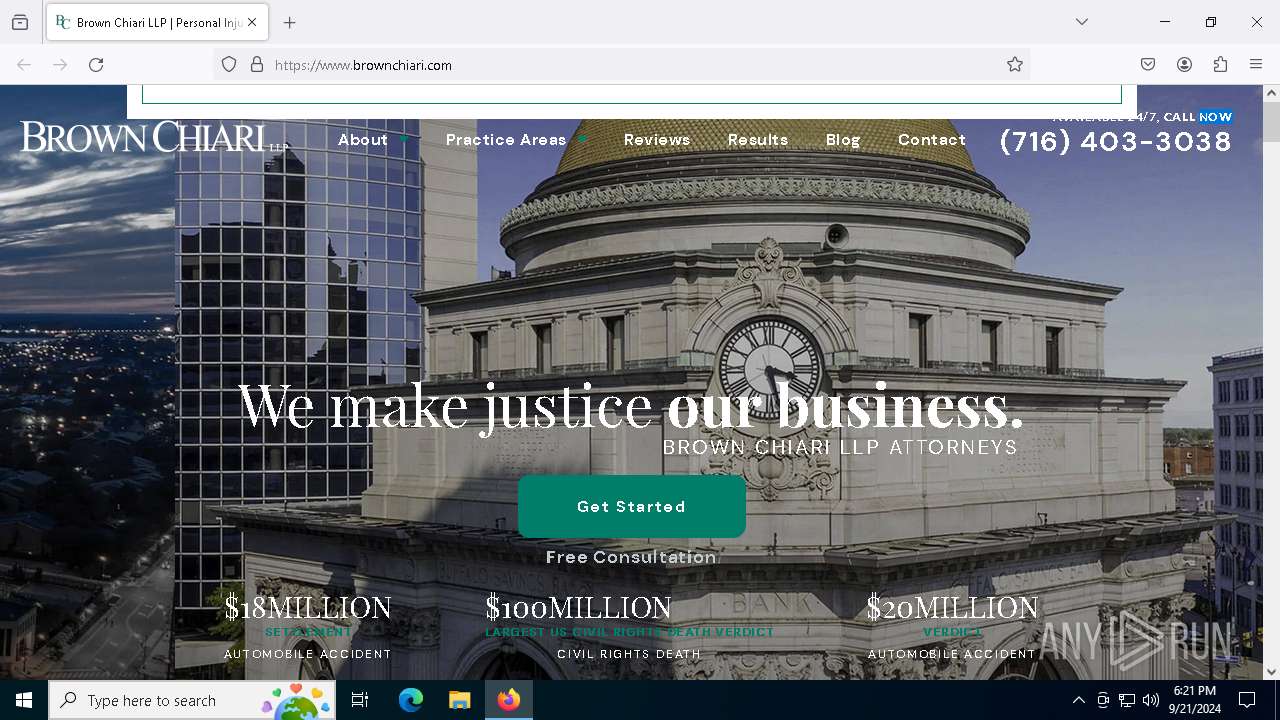
Task: Click the Brown Chiari LLP logo
Action: point(155,137)
